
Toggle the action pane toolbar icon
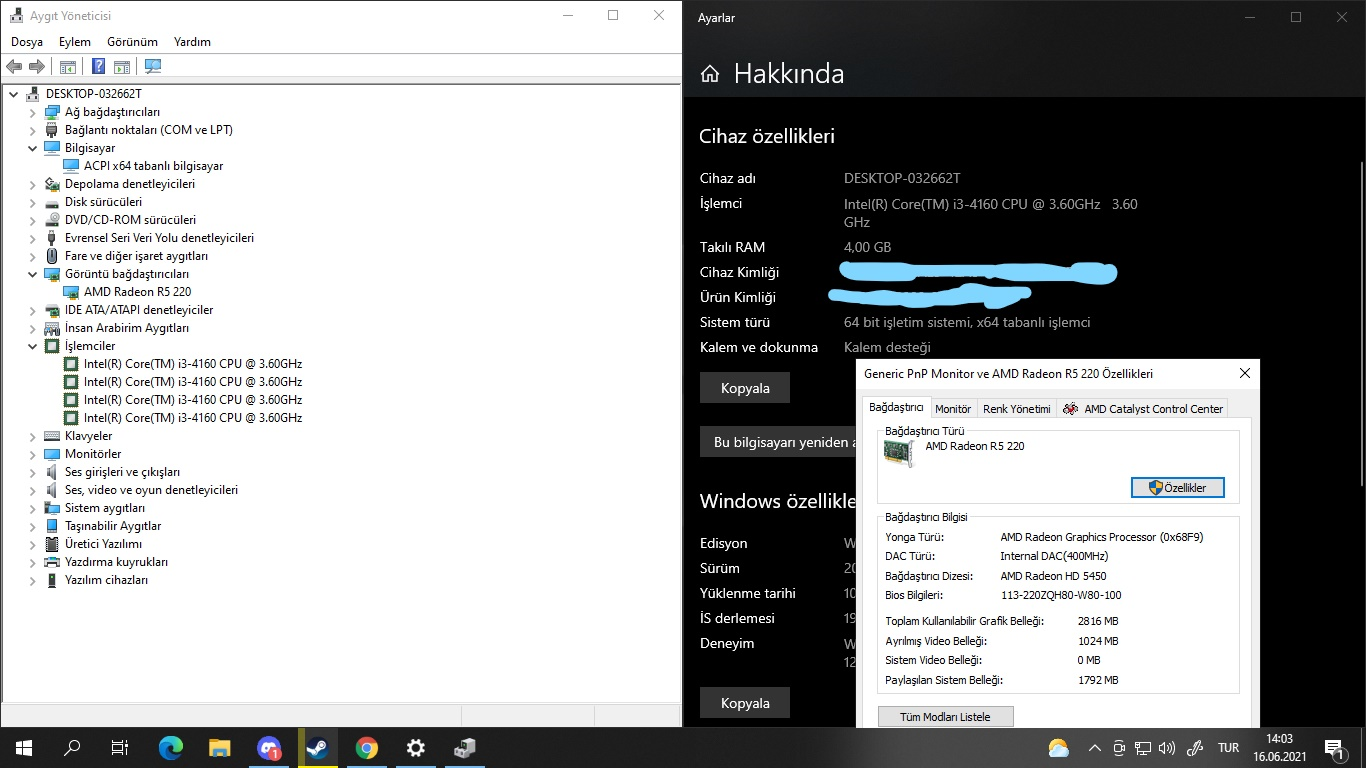coord(122,67)
